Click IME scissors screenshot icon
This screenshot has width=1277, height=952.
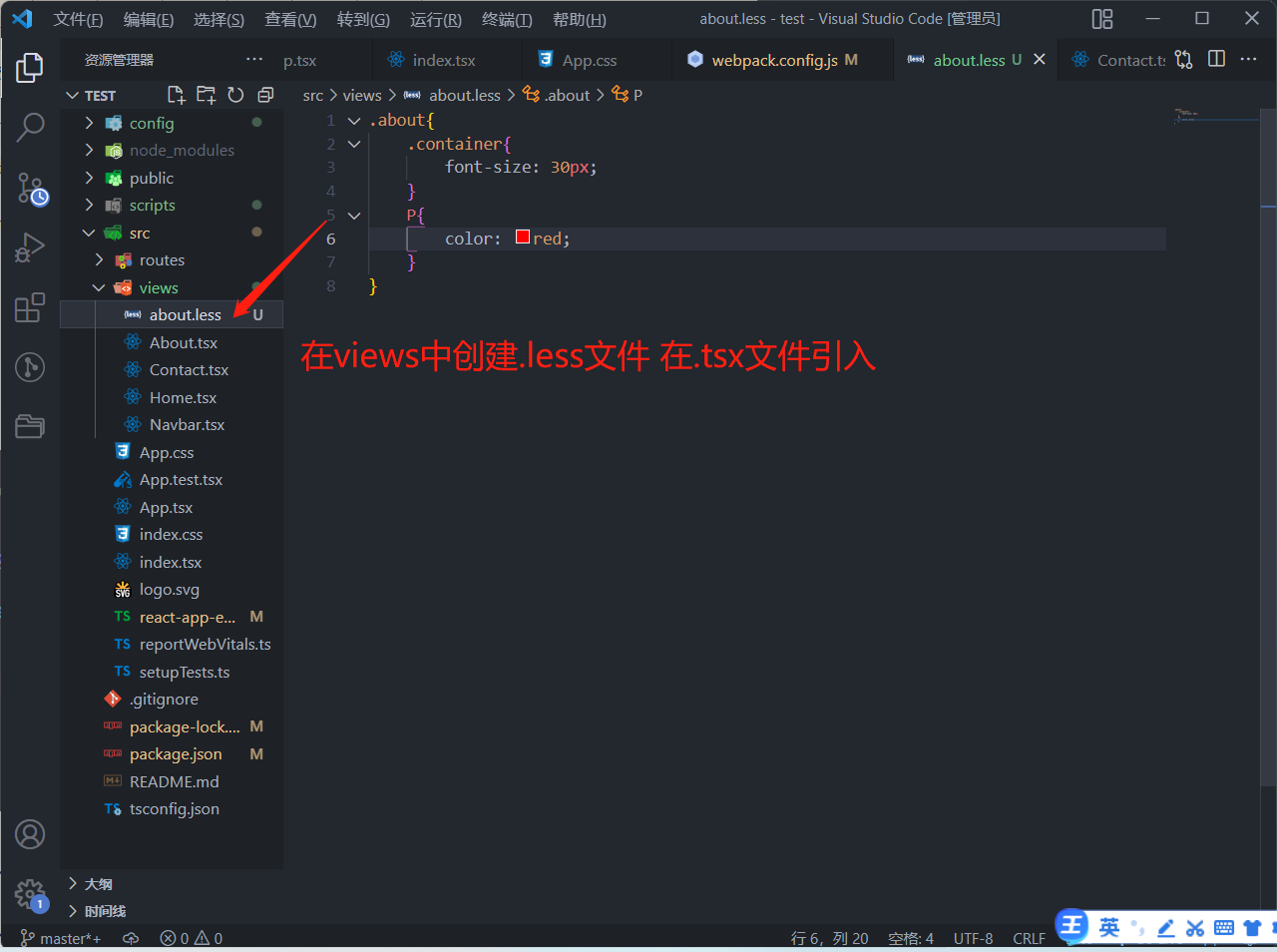click(x=1195, y=928)
